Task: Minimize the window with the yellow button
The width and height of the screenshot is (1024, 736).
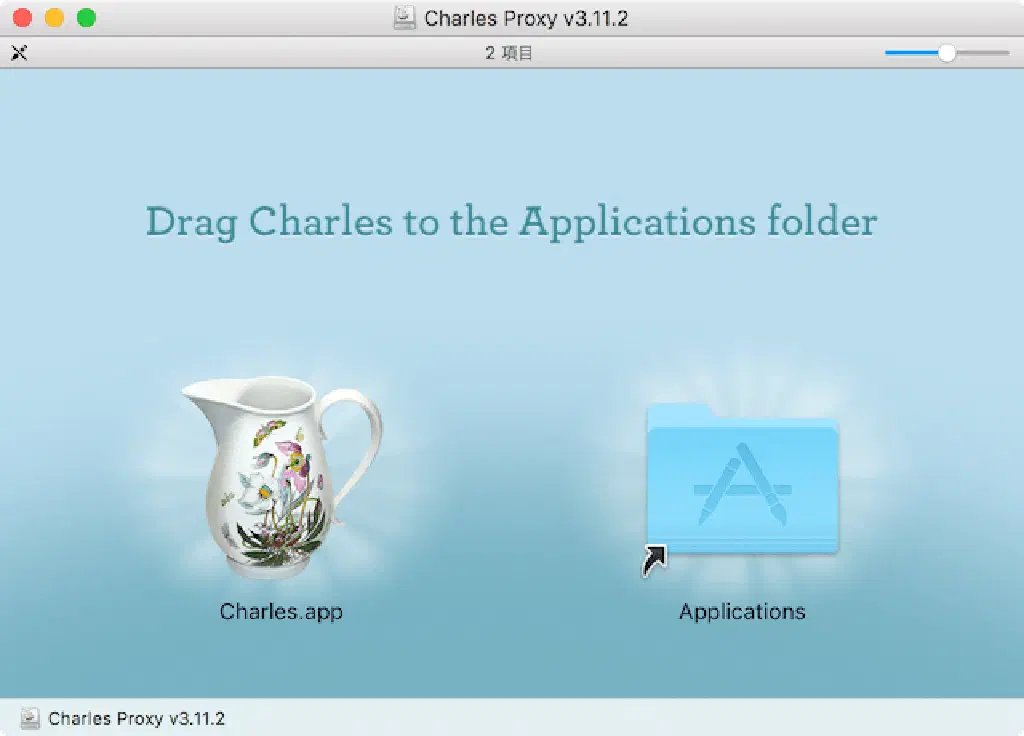Action: tap(54, 18)
